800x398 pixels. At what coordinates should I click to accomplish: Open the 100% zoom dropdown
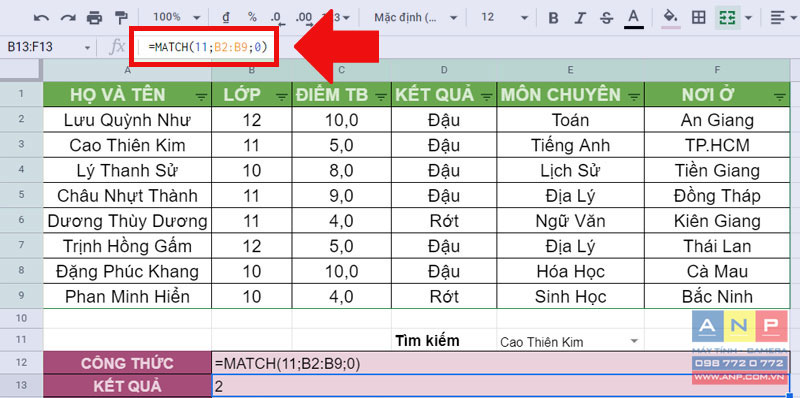click(176, 17)
